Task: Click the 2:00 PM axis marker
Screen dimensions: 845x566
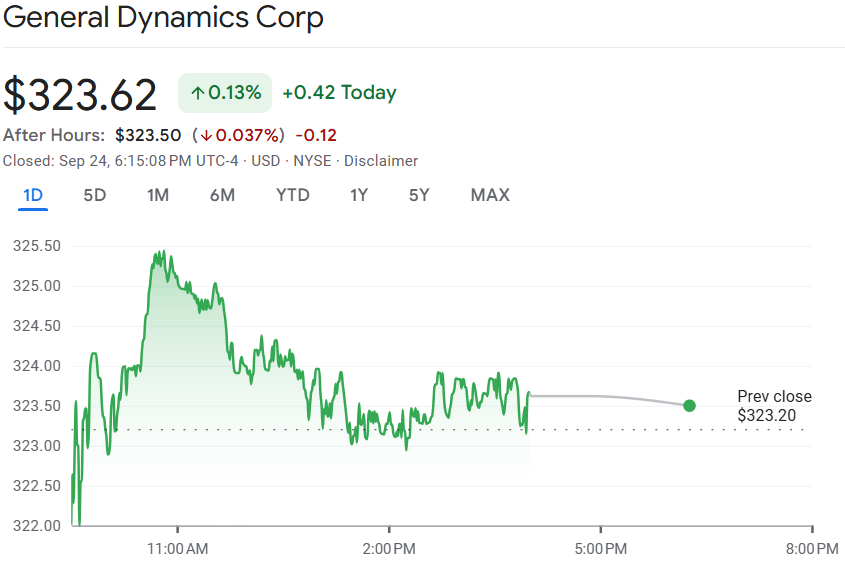Action: coord(389,548)
